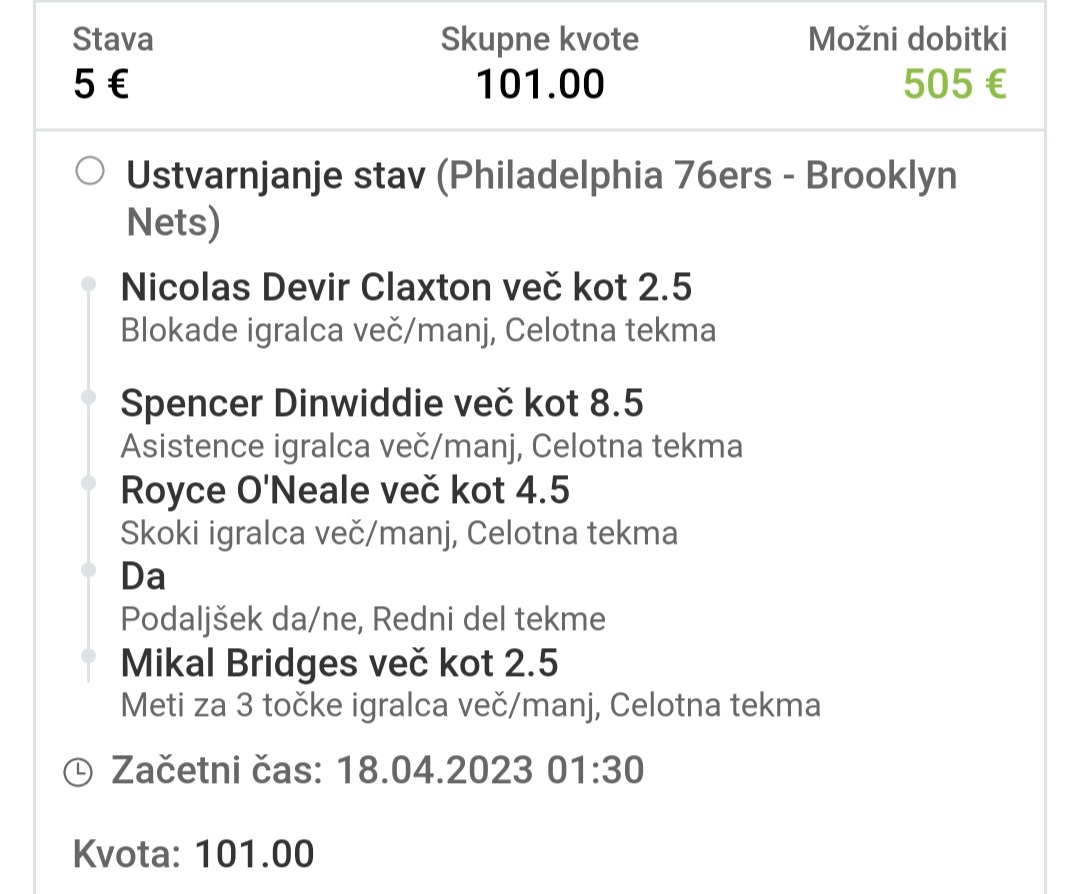Select the Mikal Bridges več kot 2.5 pick
This screenshot has width=1080, height=894.
[x=340, y=663]
